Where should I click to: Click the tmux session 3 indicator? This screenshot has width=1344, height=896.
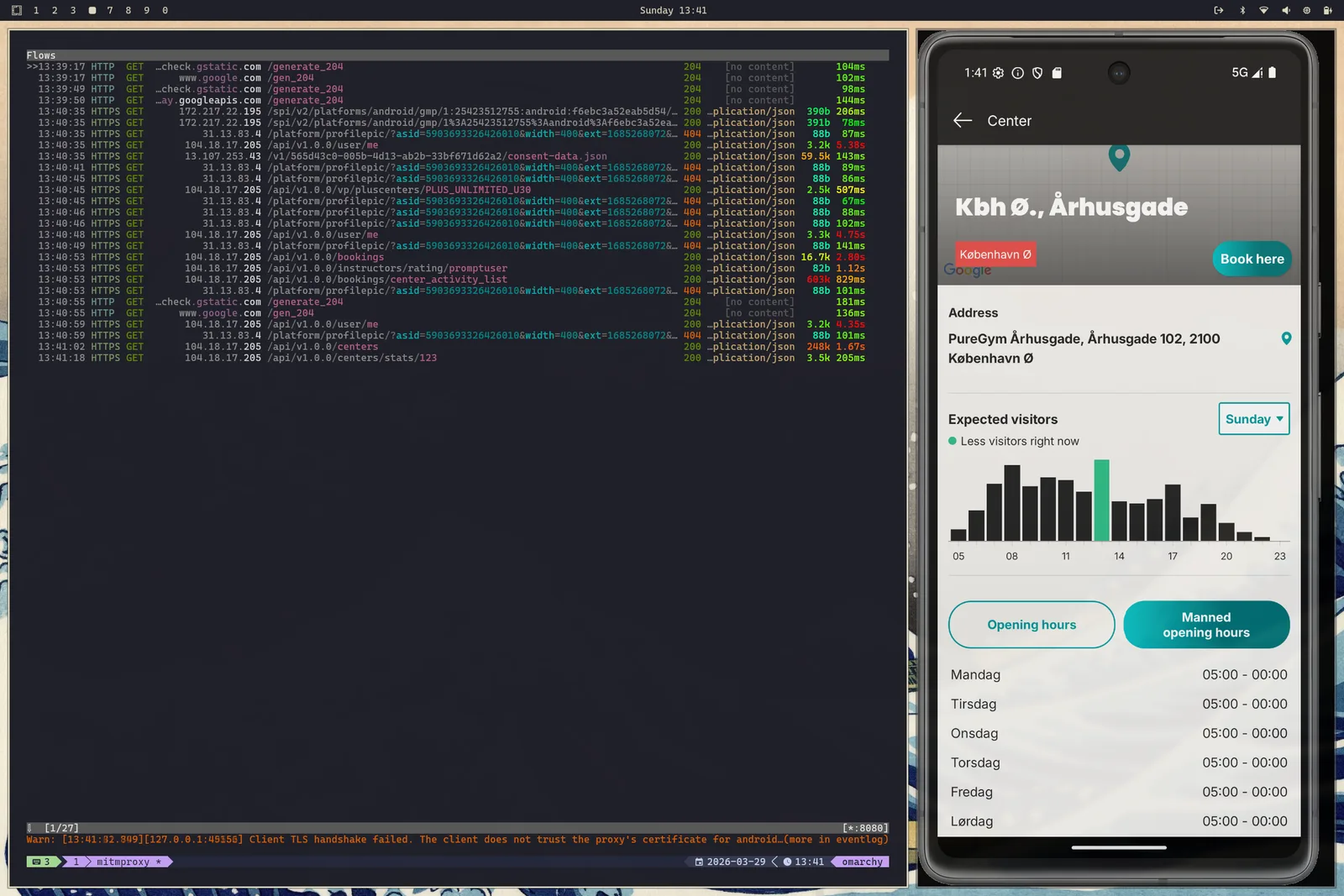pyautogui.click(x=42, y=862)
